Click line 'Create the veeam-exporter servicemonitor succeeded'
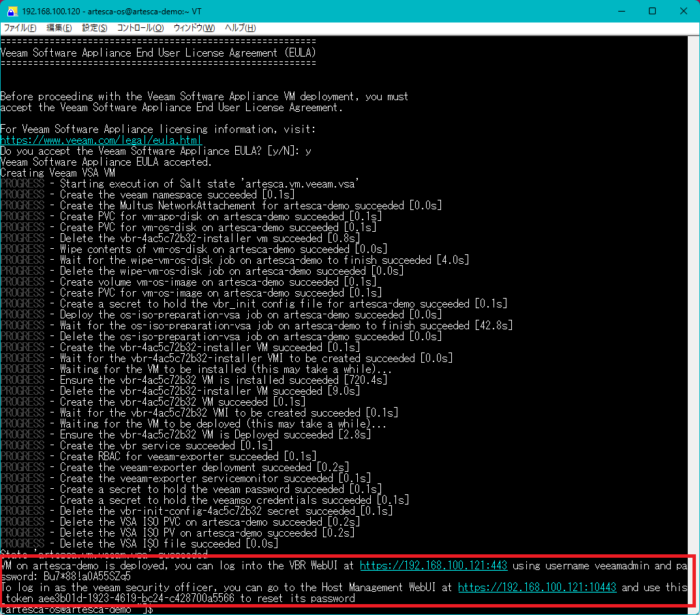 [x=186, y=478]
